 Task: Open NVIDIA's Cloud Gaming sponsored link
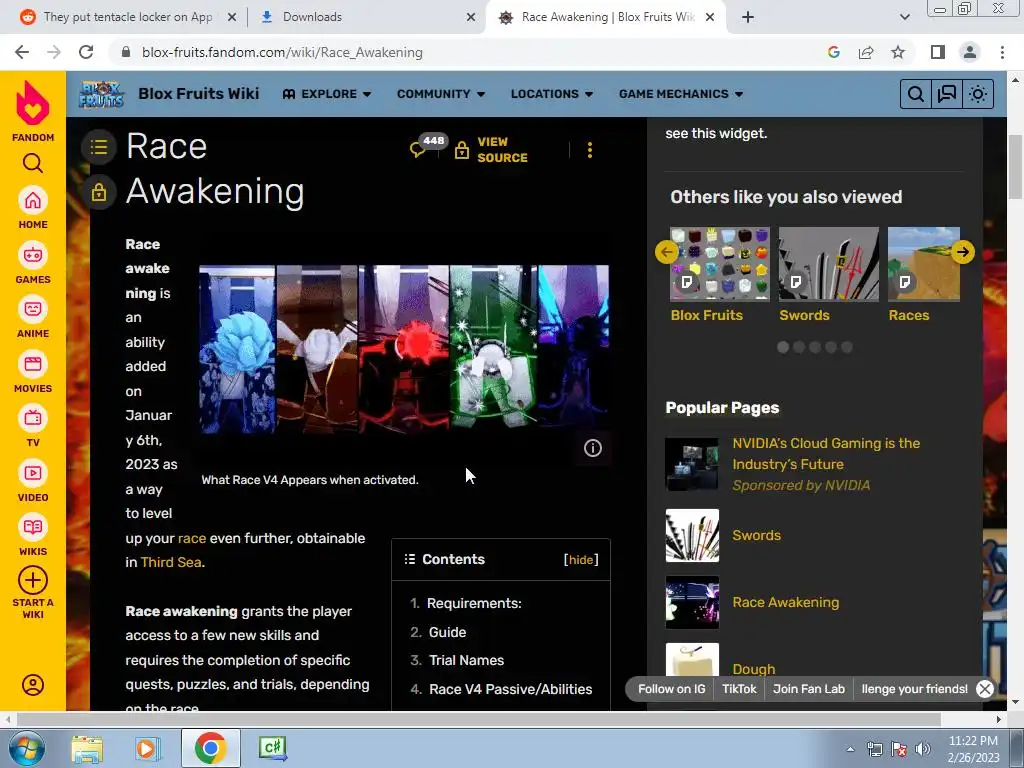(x=826, y=453)
